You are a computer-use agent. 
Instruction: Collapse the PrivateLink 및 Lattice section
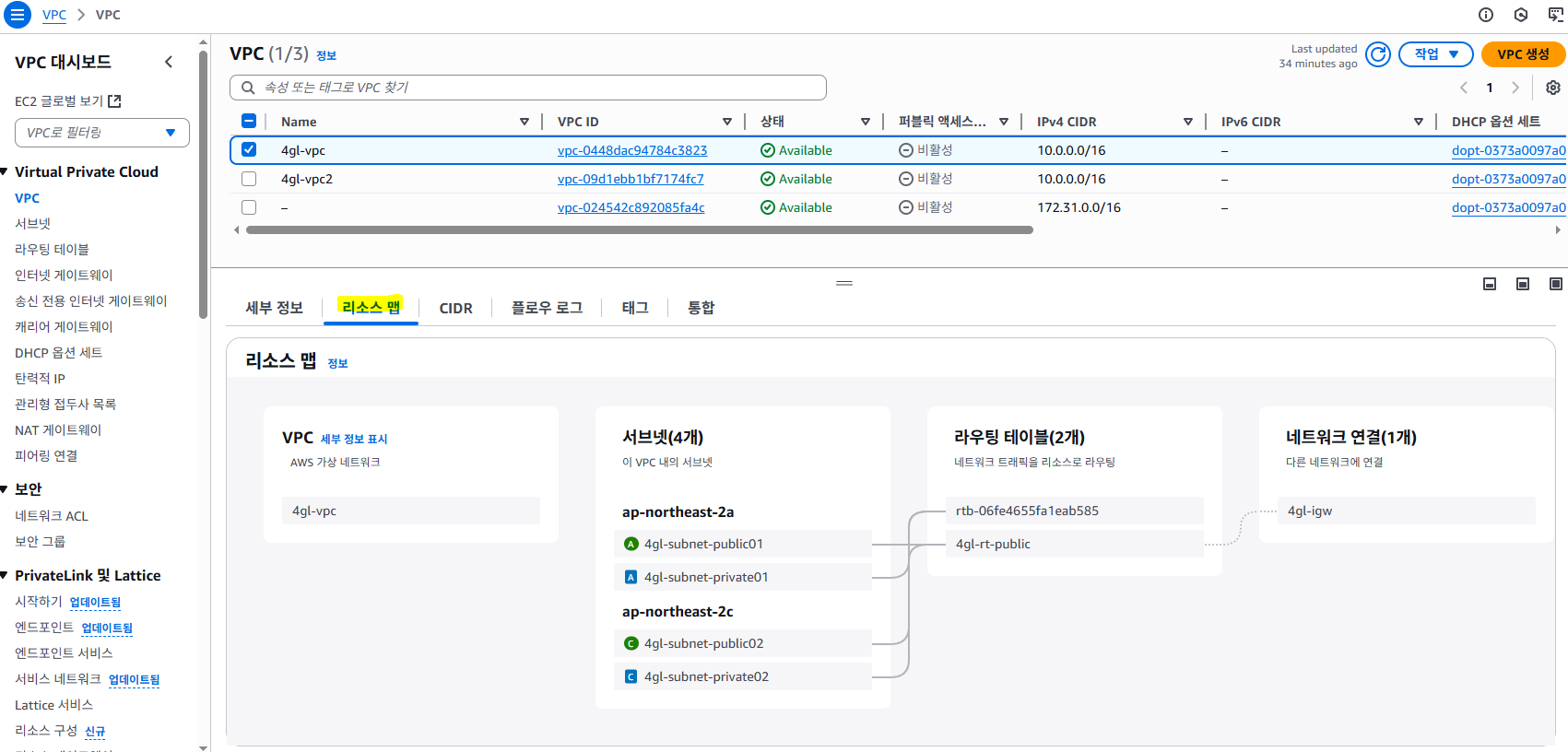pyautogui.click(x=5, y=575)
